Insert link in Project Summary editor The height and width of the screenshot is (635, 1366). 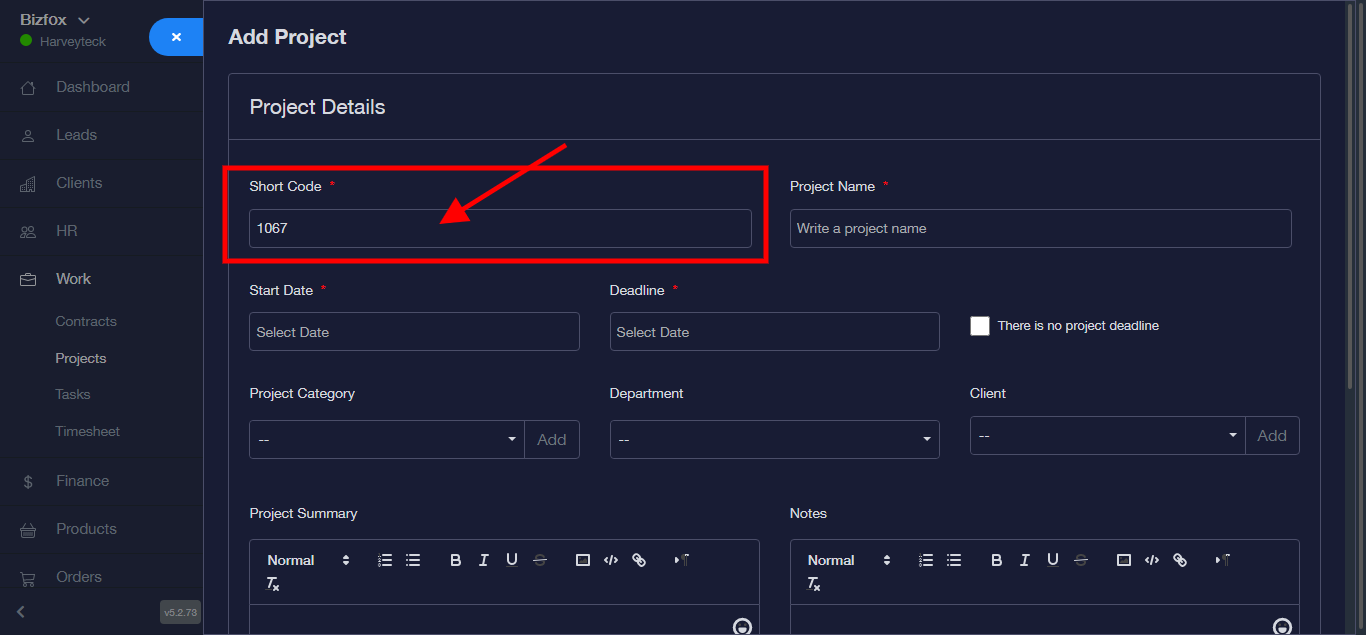coord(639,560)
